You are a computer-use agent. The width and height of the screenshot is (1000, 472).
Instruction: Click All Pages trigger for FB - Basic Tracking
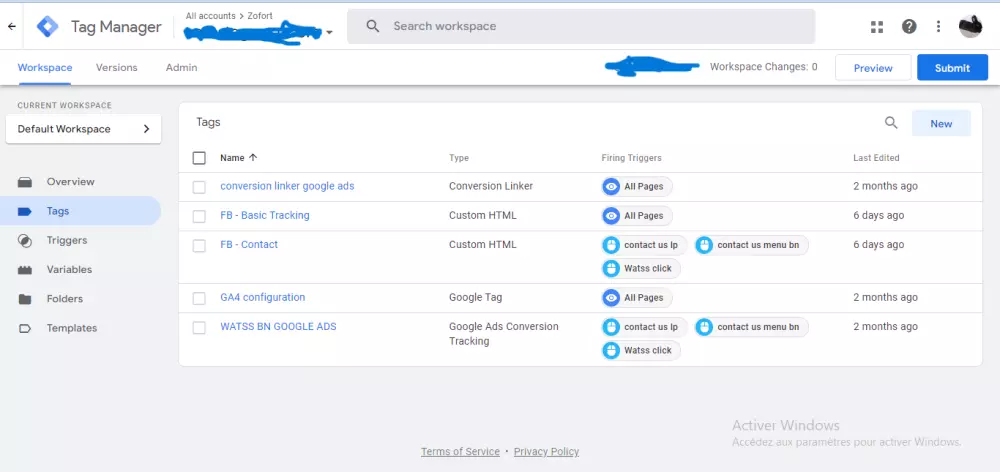pyautogui.click(x=636, y=216)
